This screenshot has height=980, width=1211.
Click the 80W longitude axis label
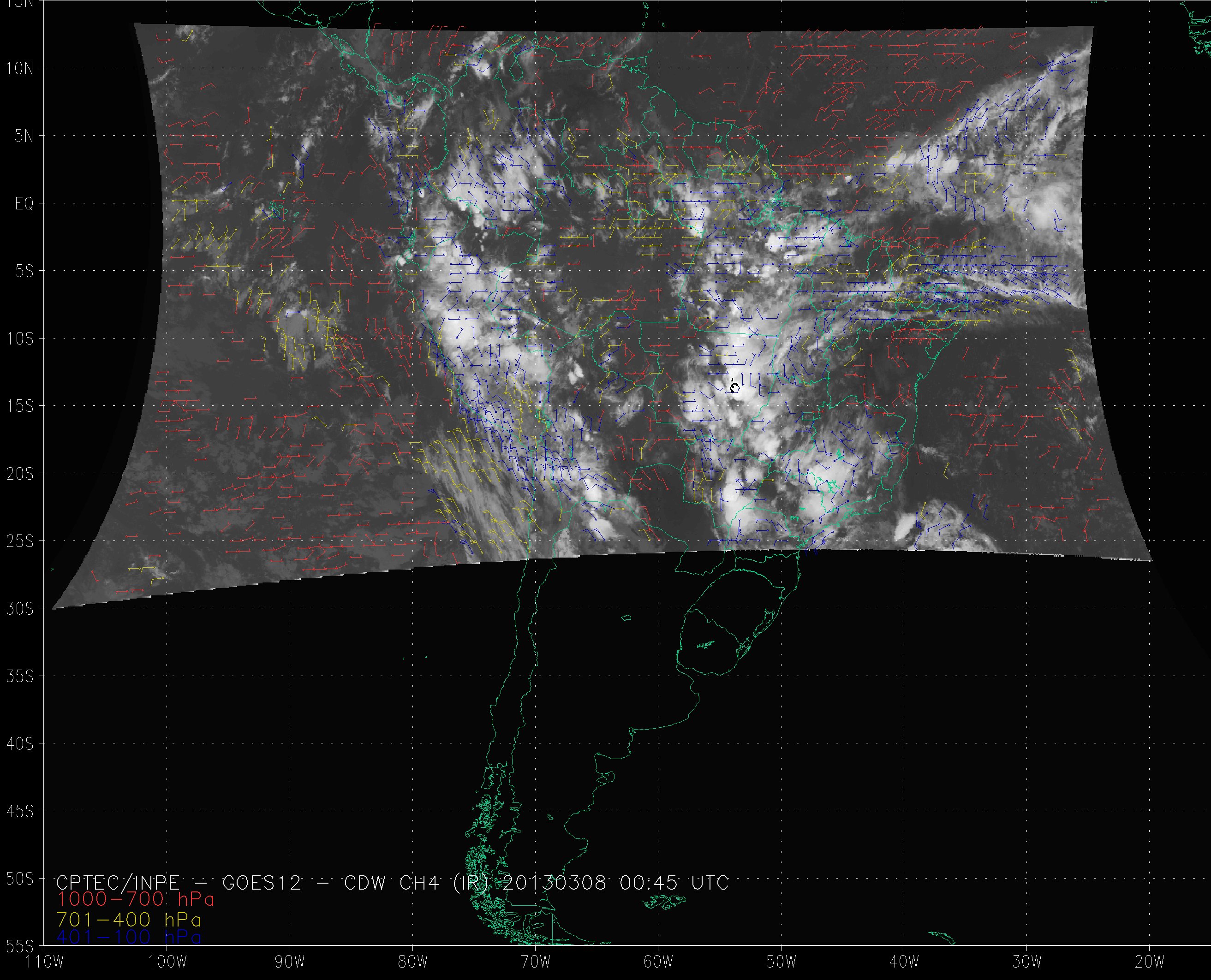pyautogui.click(x=413, y=962)
